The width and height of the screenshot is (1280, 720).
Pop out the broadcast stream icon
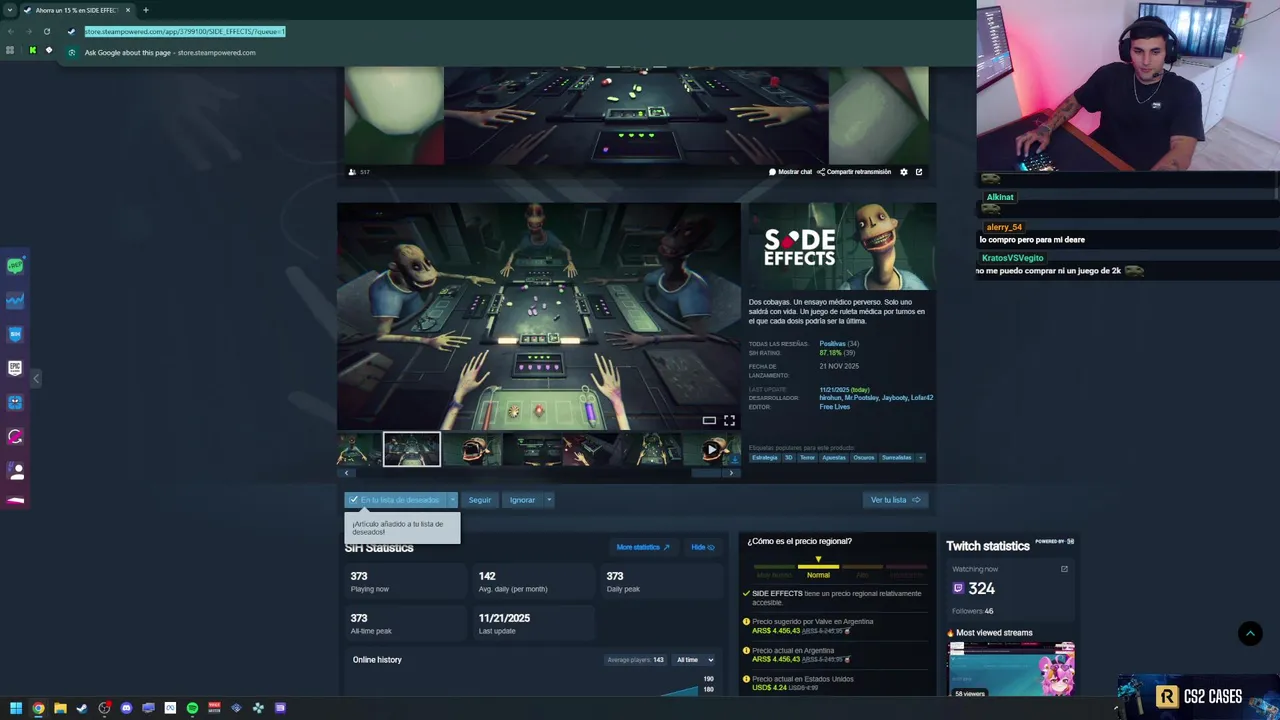tap(919, 172)
